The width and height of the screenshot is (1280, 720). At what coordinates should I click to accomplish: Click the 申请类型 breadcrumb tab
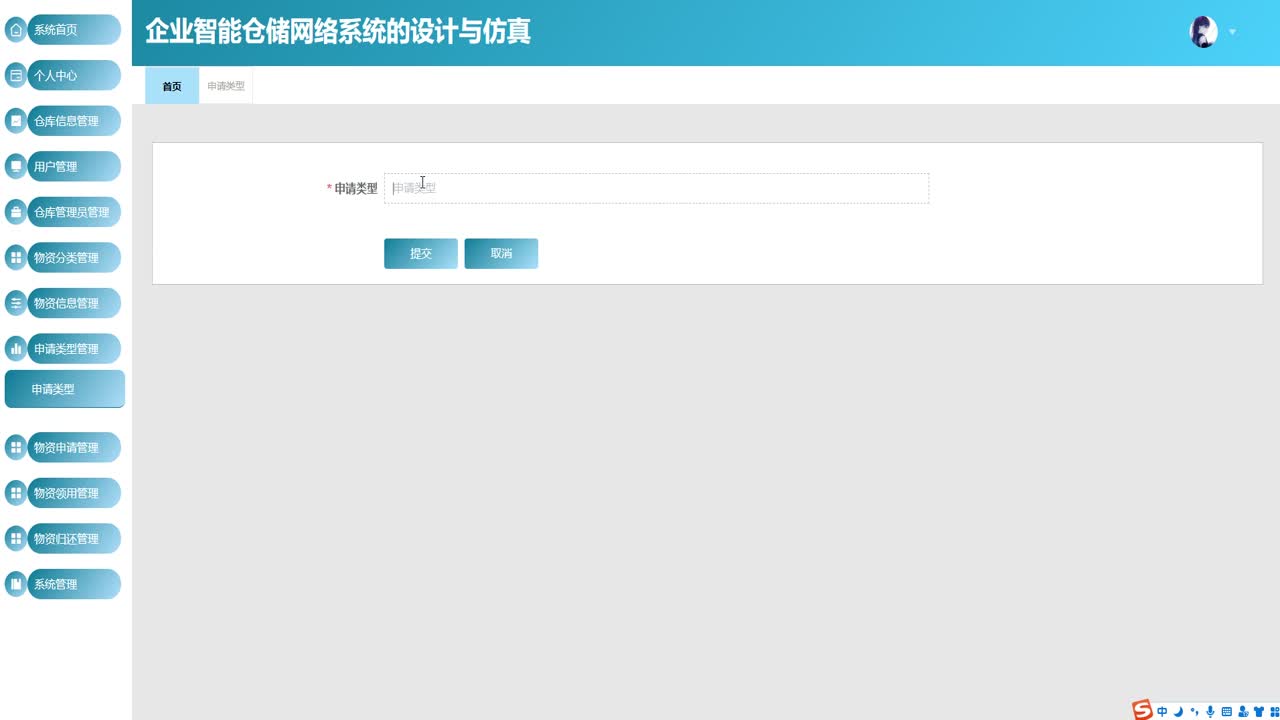point(226,86)
